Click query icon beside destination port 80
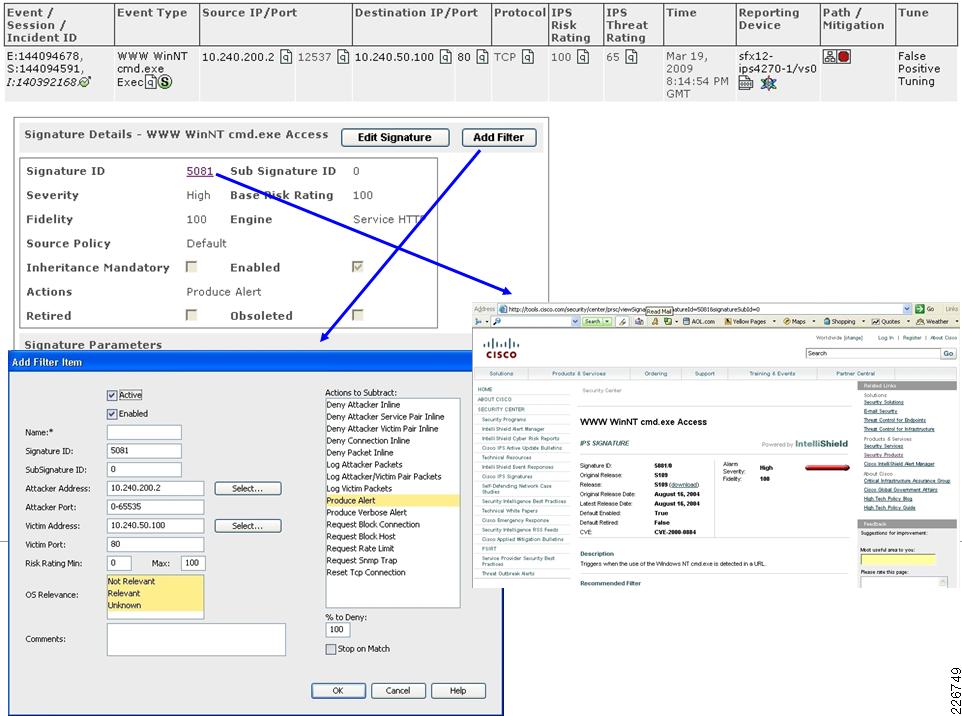 coord(482,57)
